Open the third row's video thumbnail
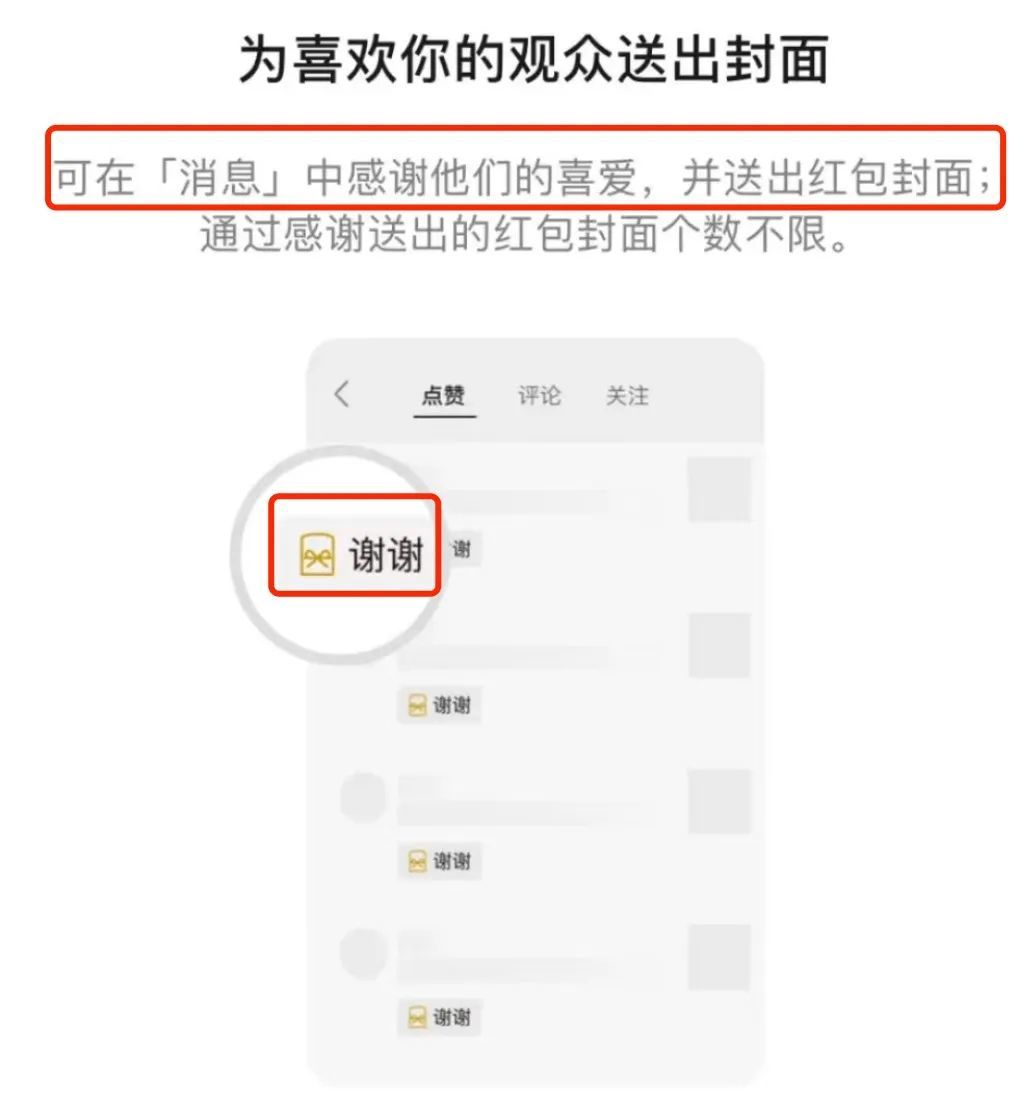This screenshot has width=1014, height=1108. 719,801
